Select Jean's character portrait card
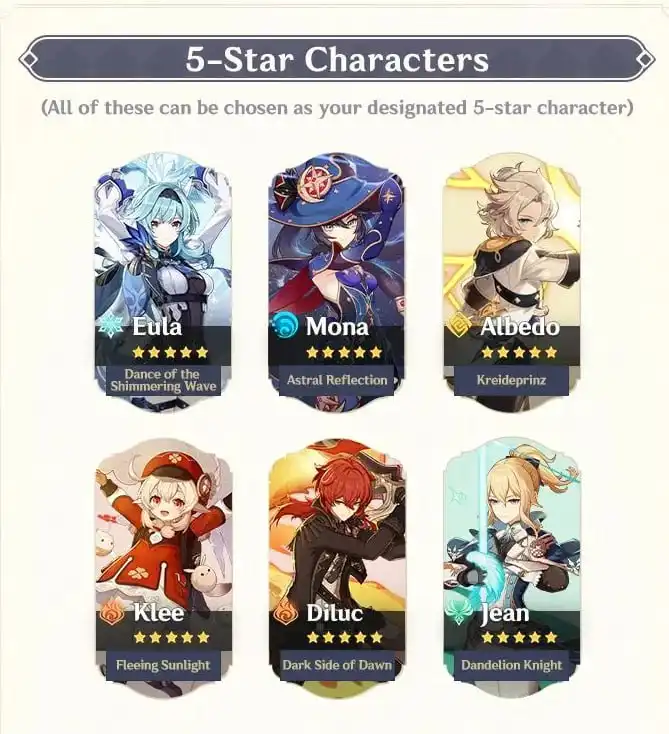This screenshot has width=669, height=734. (x=512, y=568)
